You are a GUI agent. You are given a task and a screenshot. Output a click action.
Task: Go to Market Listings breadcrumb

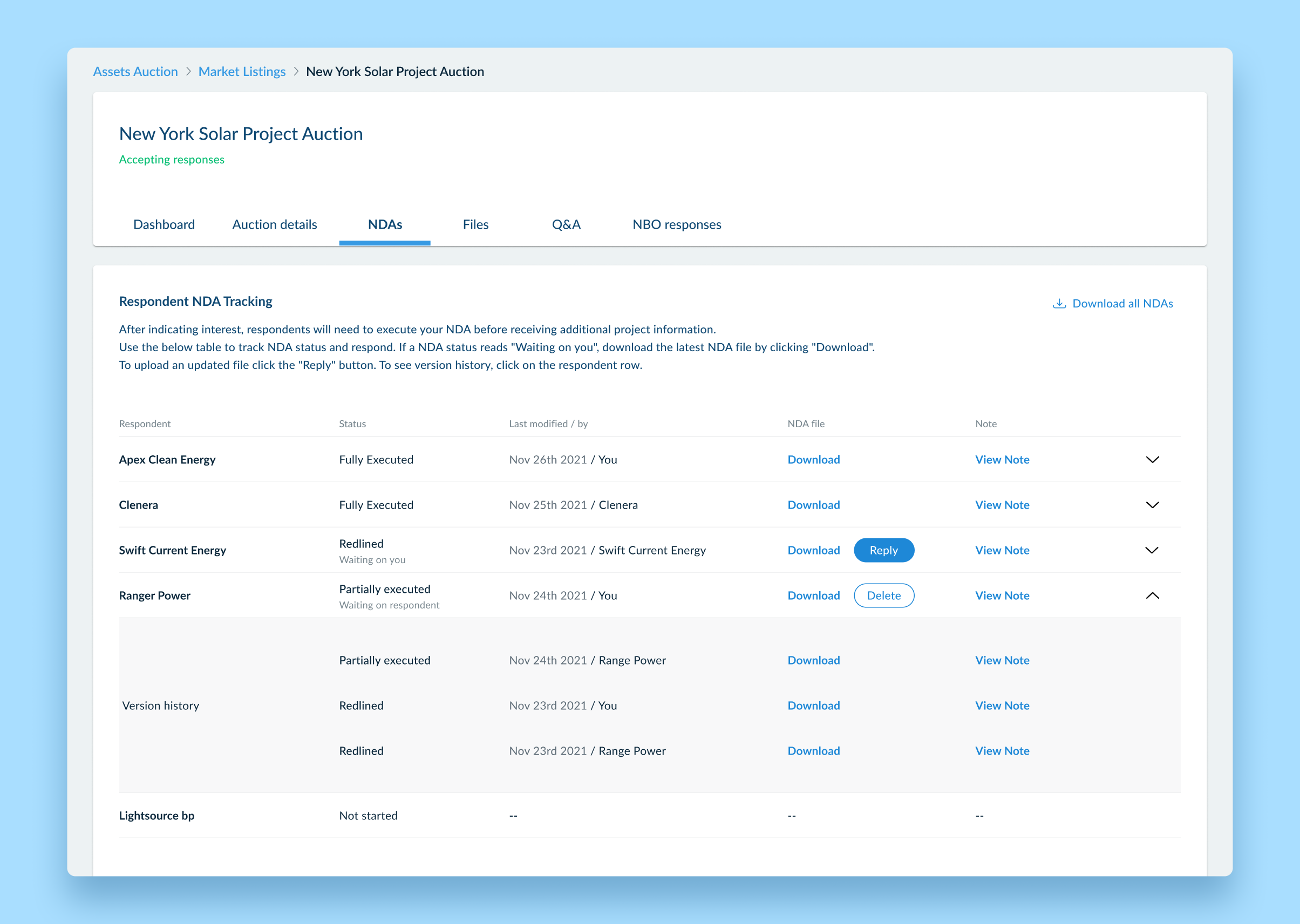point(242,72)
